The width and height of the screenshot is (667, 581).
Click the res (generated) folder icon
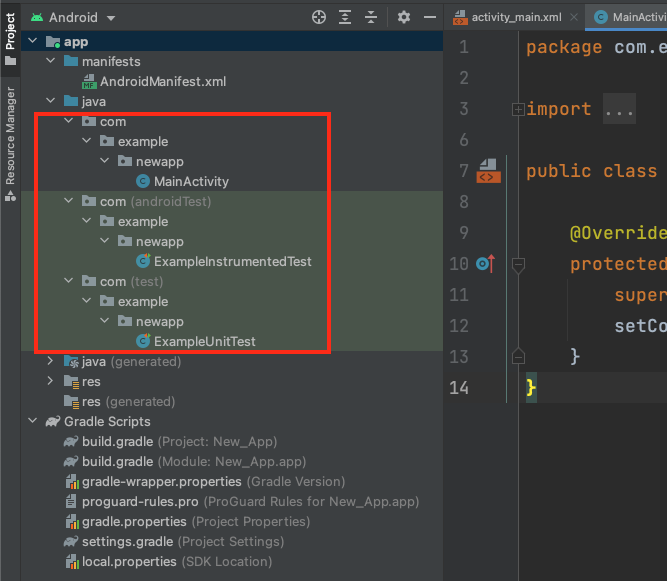coord(71,402)
